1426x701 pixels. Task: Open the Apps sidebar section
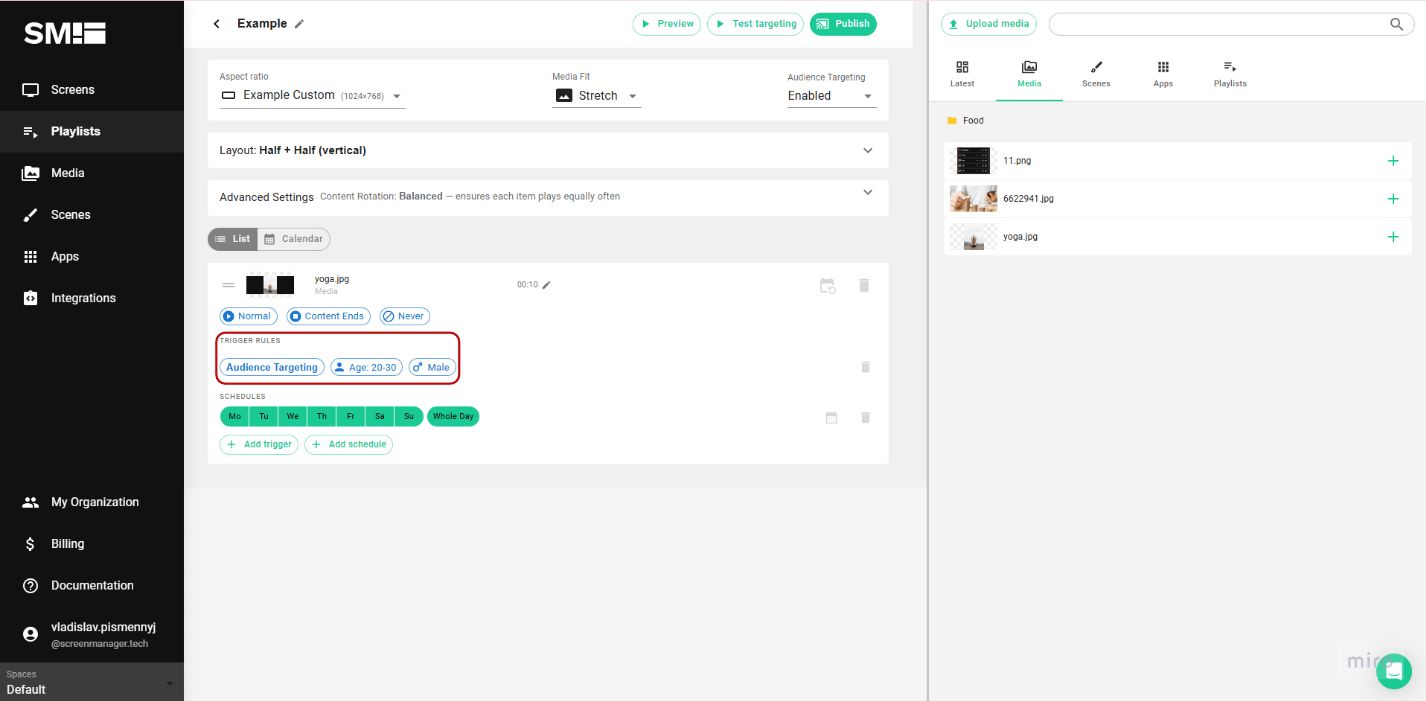(x=64, y=257)
